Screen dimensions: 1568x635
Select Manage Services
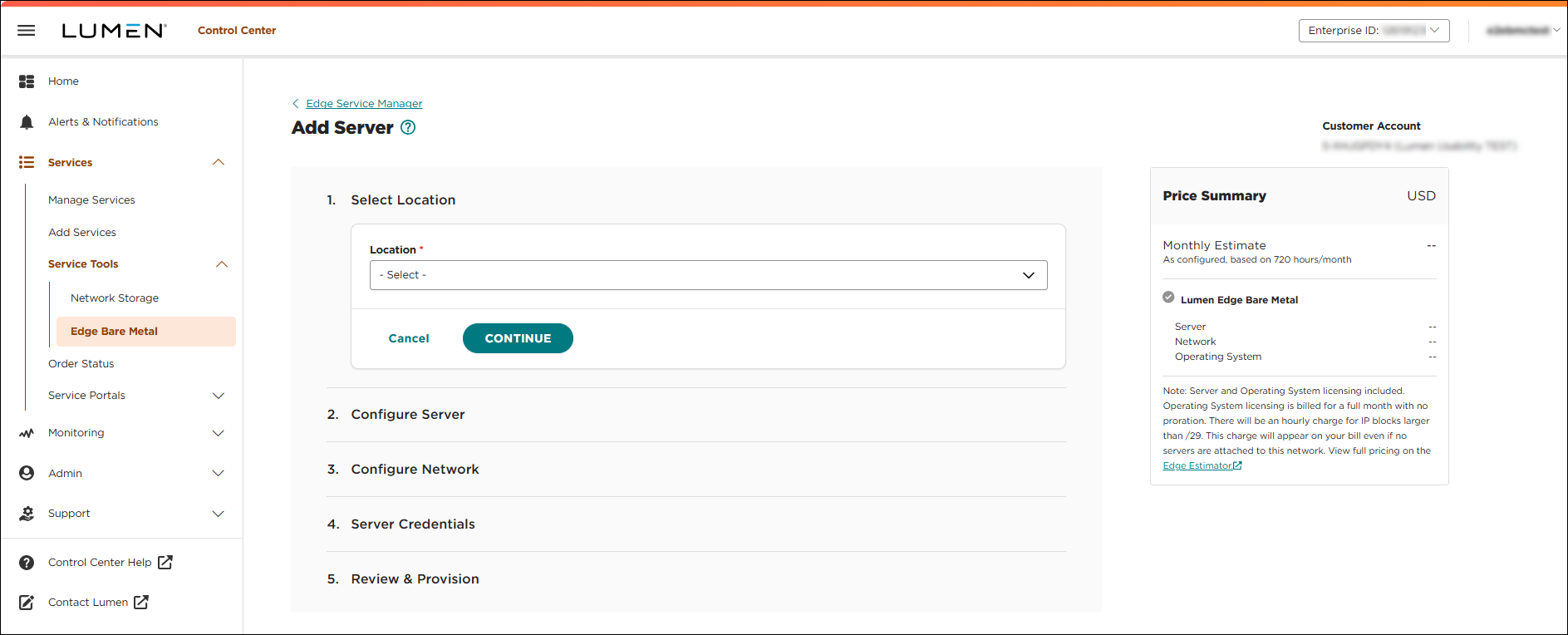pos(91,200)
